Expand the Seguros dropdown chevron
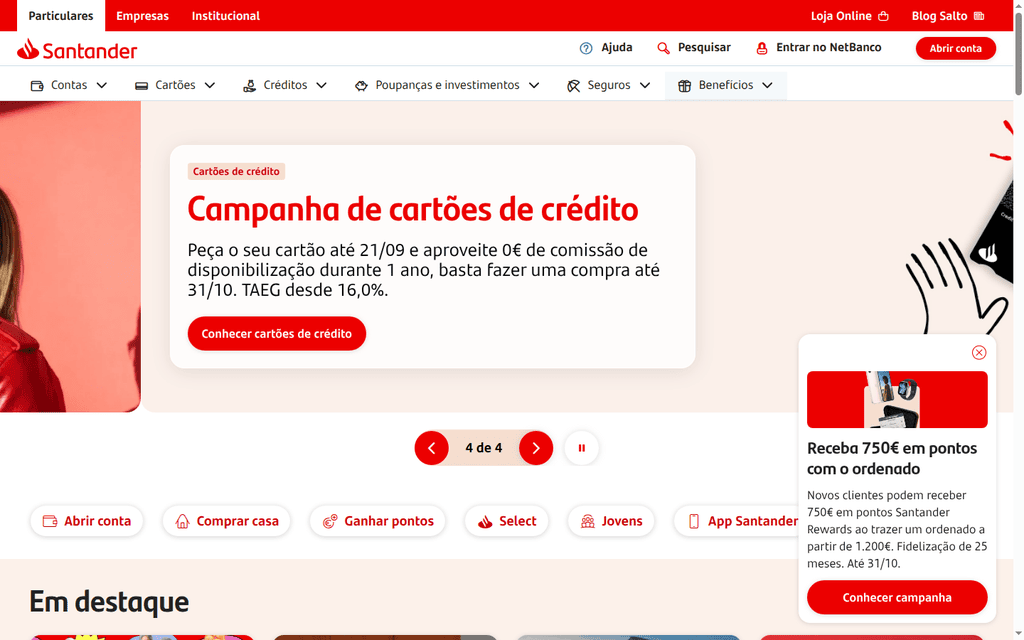The image size is (1024, 640). pos(645,86)
